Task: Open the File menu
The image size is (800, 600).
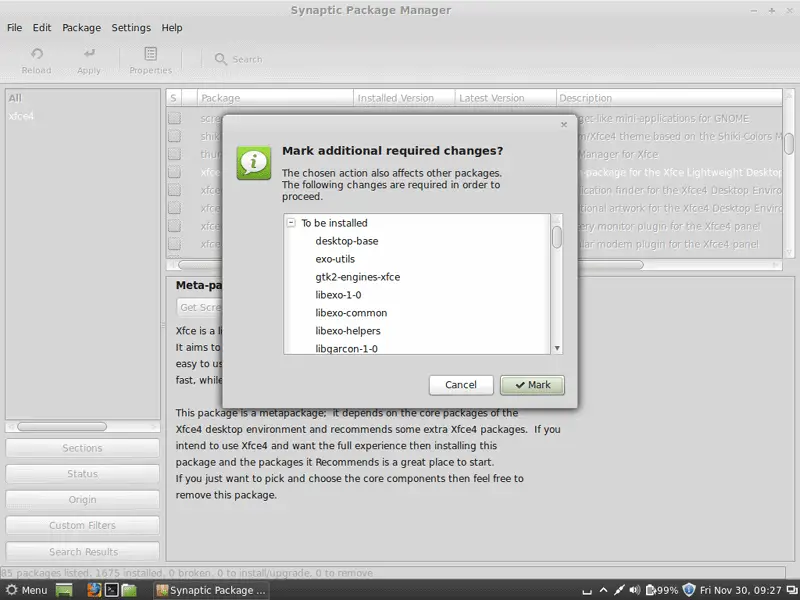Action: coord(14,28)
